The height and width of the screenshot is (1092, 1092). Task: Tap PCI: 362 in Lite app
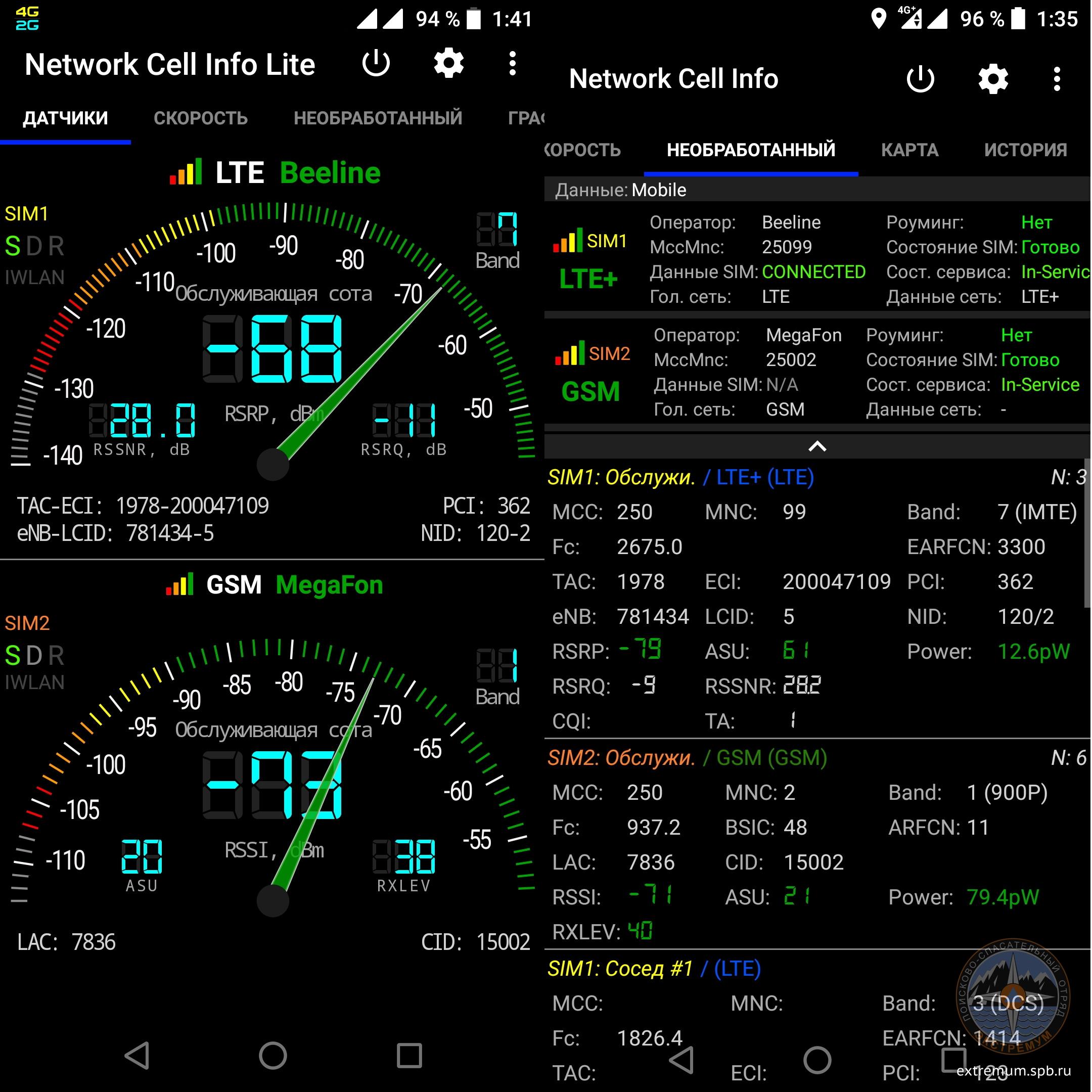click(x=486, y=506)
